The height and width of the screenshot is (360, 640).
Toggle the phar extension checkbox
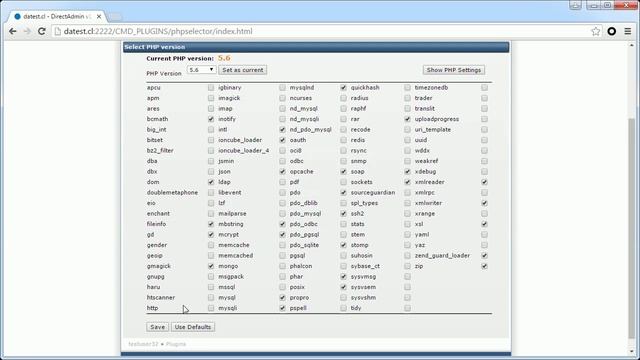coord(343,276)
